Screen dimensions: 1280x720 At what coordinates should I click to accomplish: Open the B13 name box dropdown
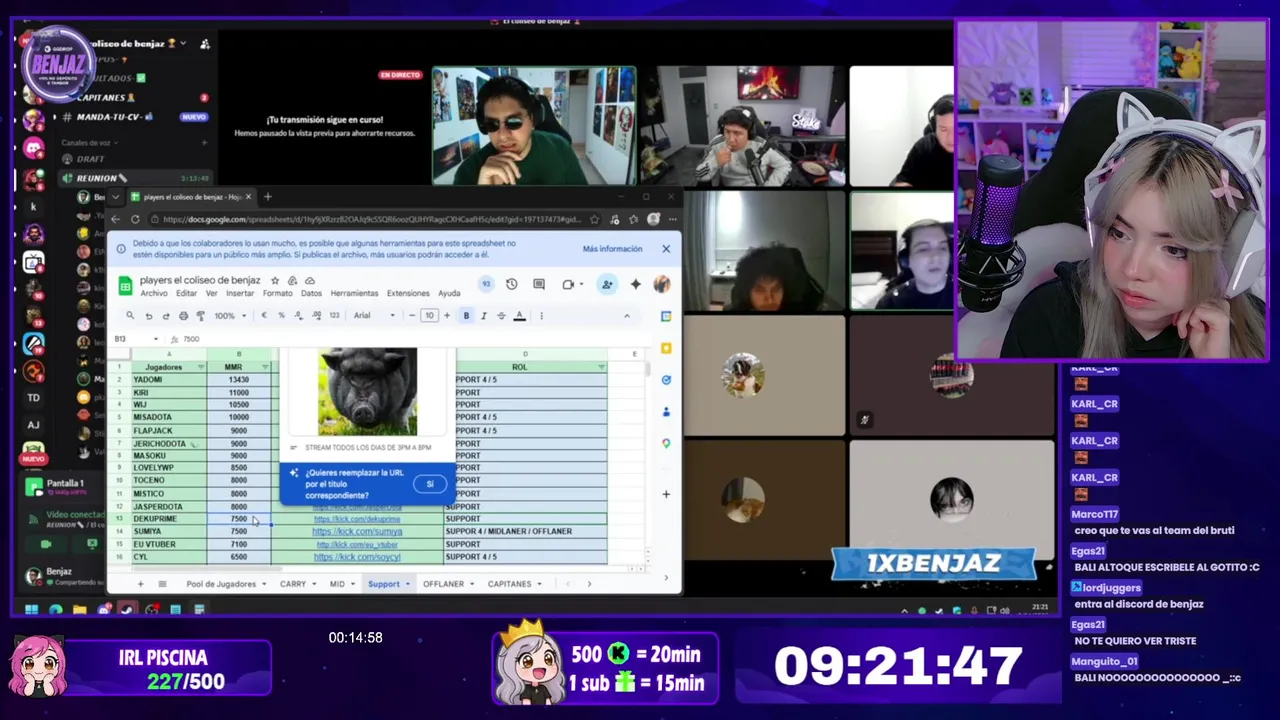156,339
